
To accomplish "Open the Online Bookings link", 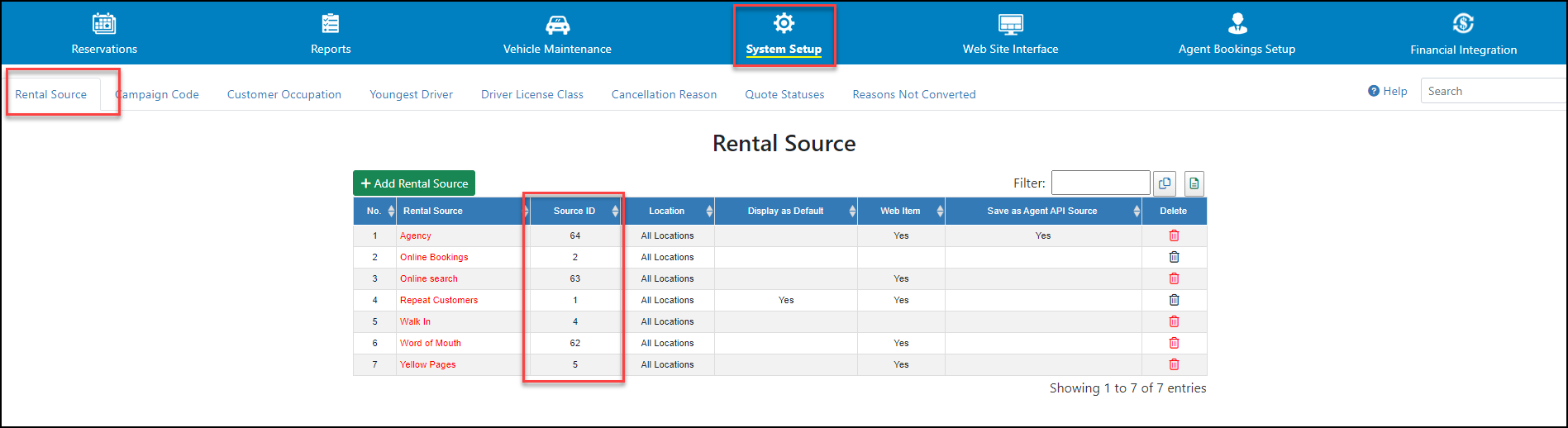I will click(434, 257).
